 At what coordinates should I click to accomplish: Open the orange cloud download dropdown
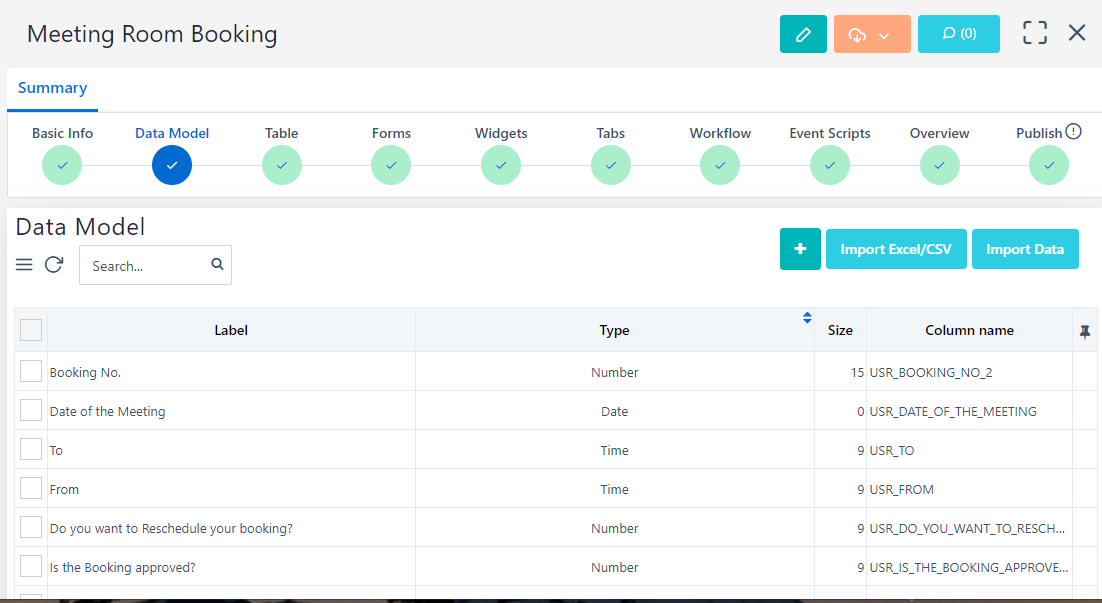point(871,34)
